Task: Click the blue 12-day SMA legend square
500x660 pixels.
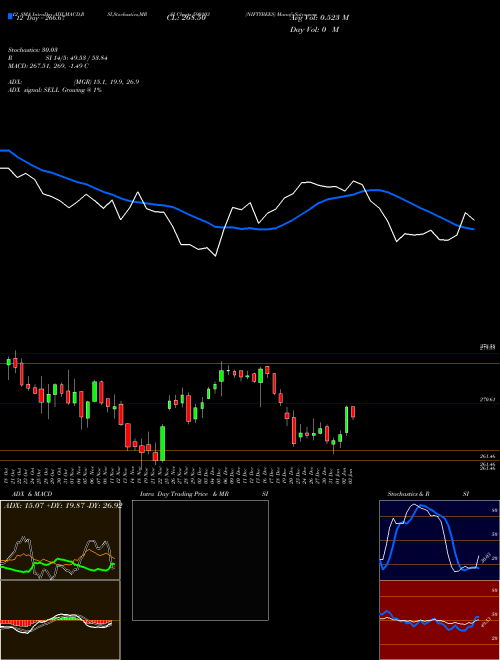Action: (10, 16)
